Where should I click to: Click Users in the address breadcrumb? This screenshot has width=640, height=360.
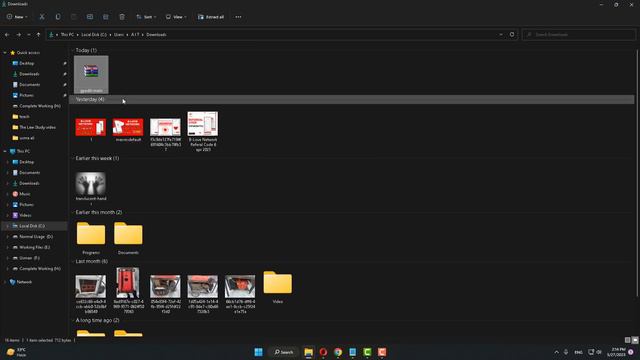point(119,35)
